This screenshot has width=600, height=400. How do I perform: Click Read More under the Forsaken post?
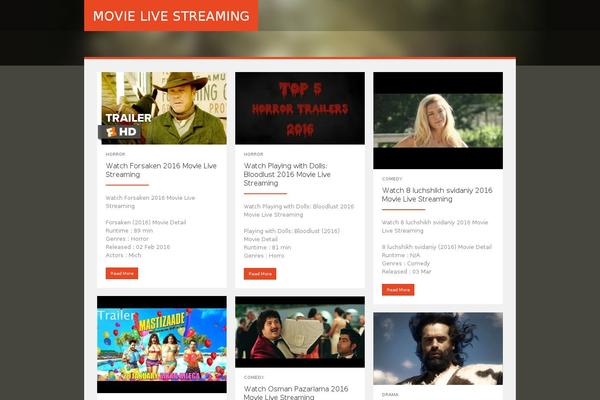coord(122,273)
